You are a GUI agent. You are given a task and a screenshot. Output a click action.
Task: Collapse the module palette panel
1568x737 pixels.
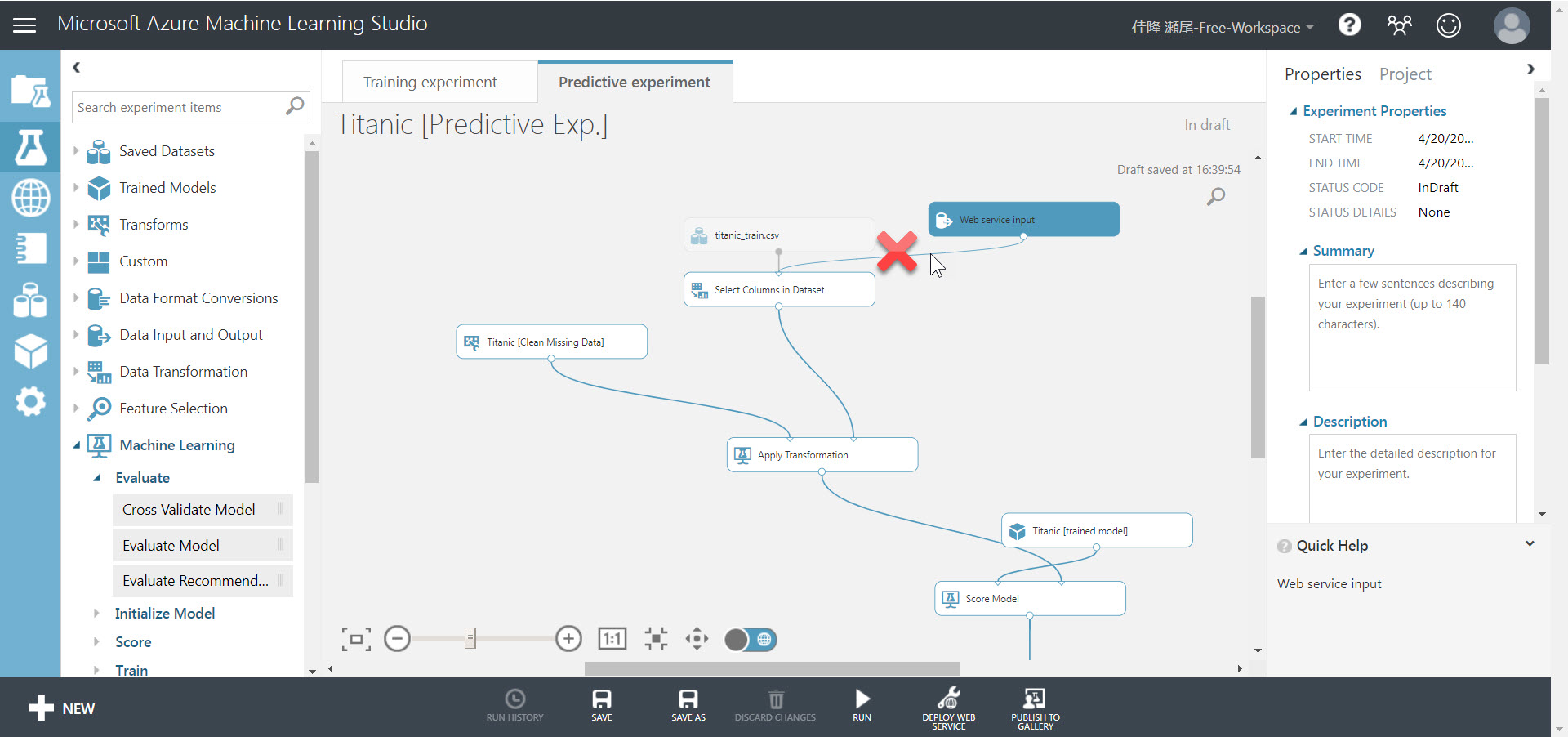[76, 67]
